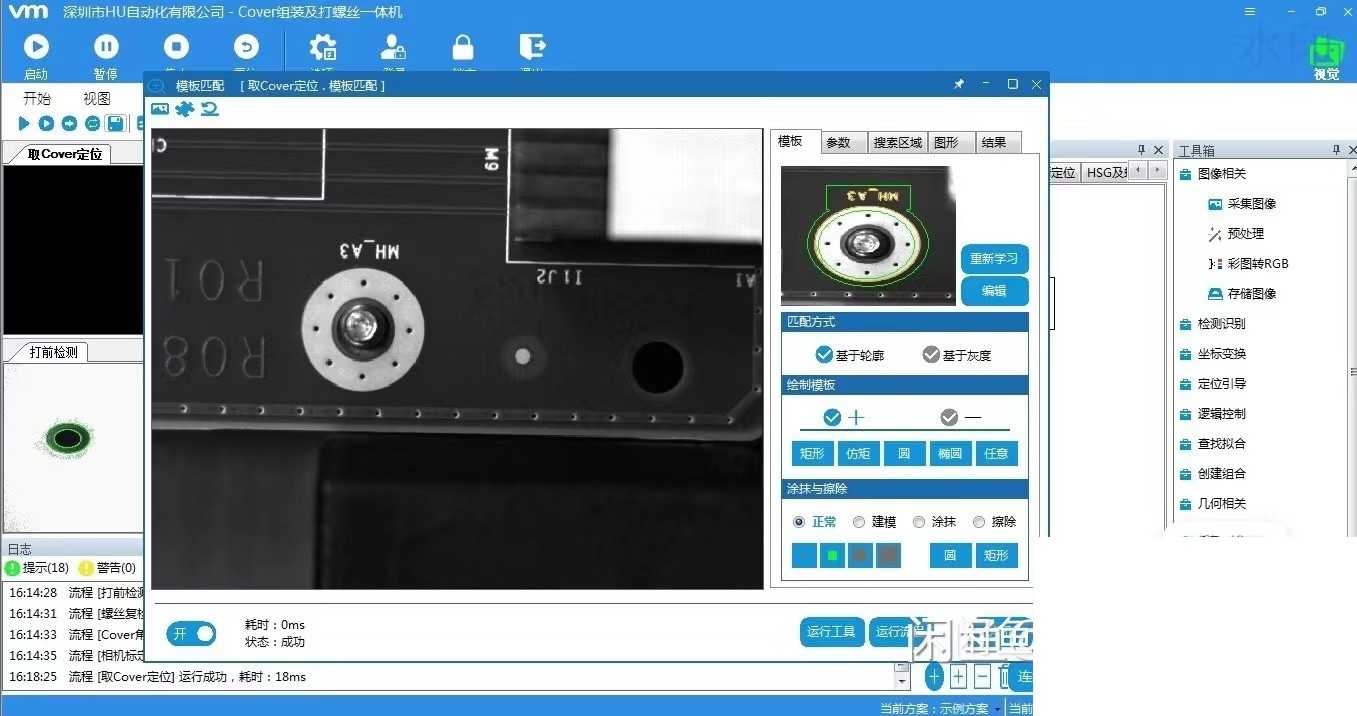Click 仿矩 in the 绘制模板 section

pyautogui.click(x=858, y=453)
